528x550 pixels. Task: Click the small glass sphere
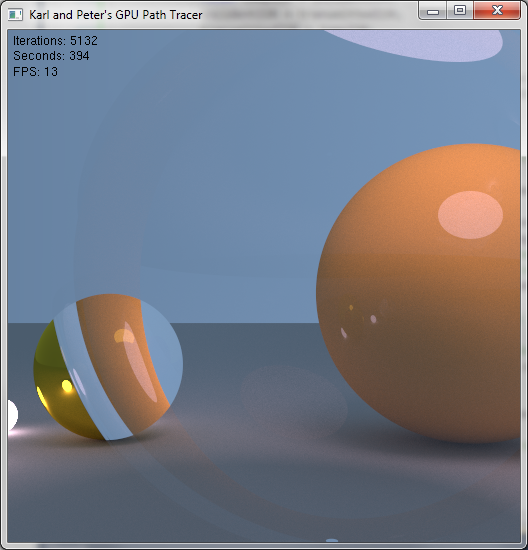(x=108, y=367)
